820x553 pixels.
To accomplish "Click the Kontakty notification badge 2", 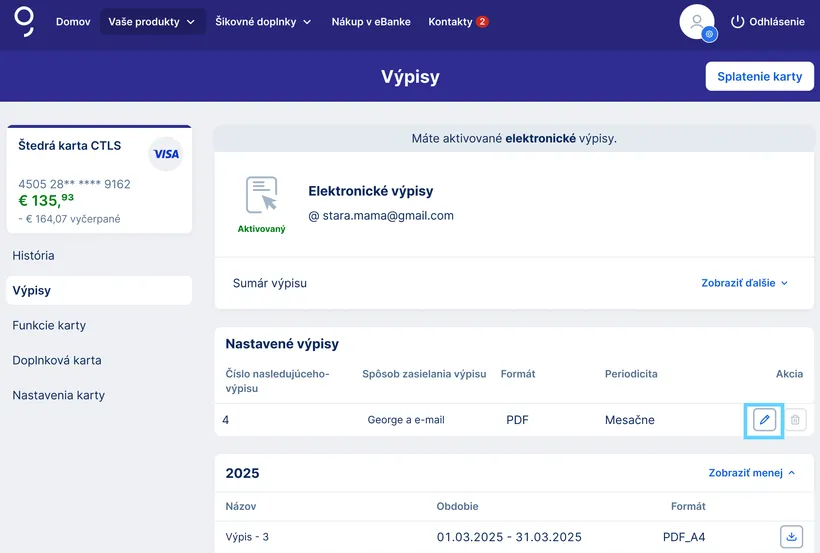I will click(x=482, y=21).
